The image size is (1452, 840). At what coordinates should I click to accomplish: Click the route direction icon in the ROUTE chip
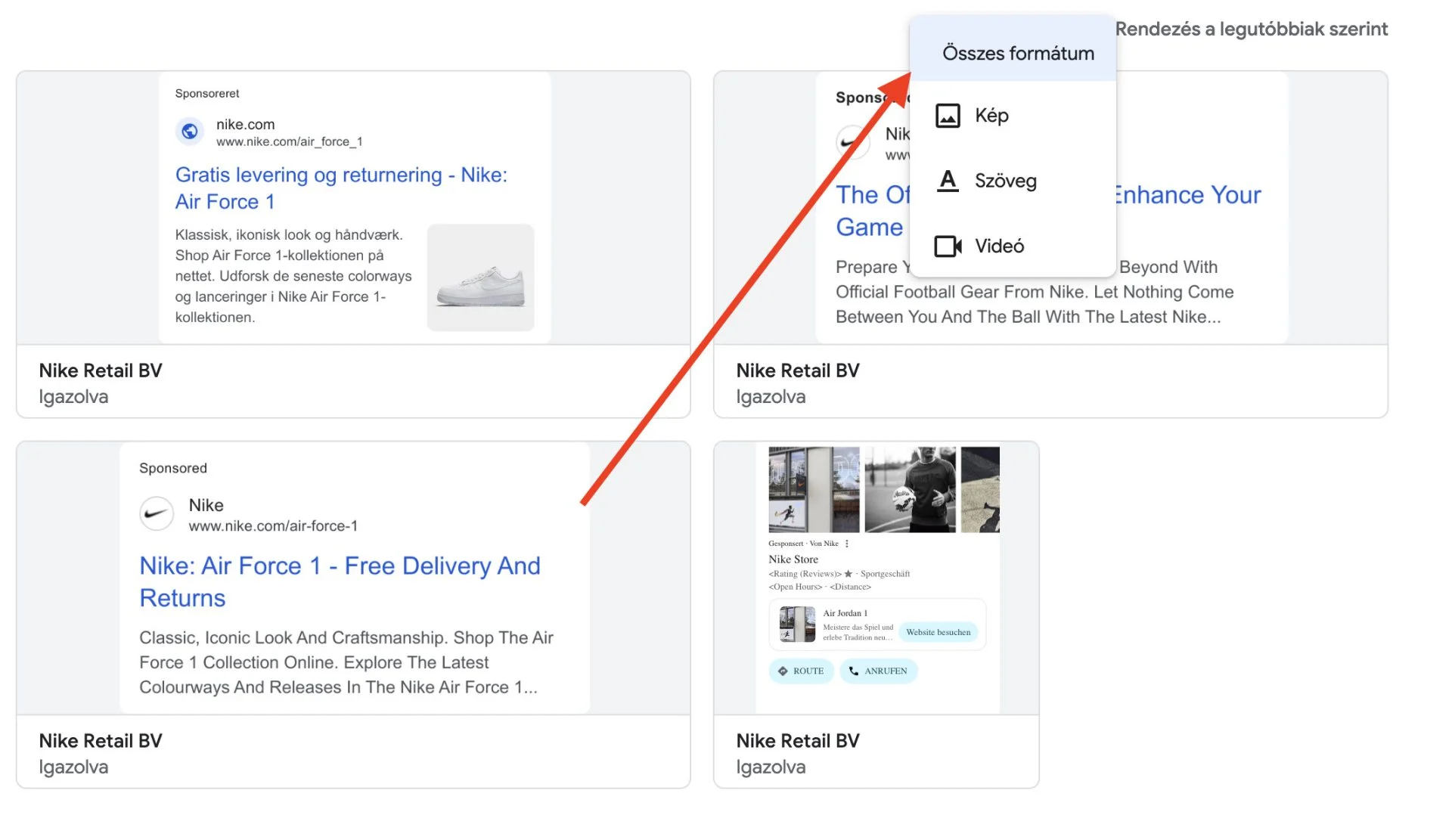(x=783, y=671)
